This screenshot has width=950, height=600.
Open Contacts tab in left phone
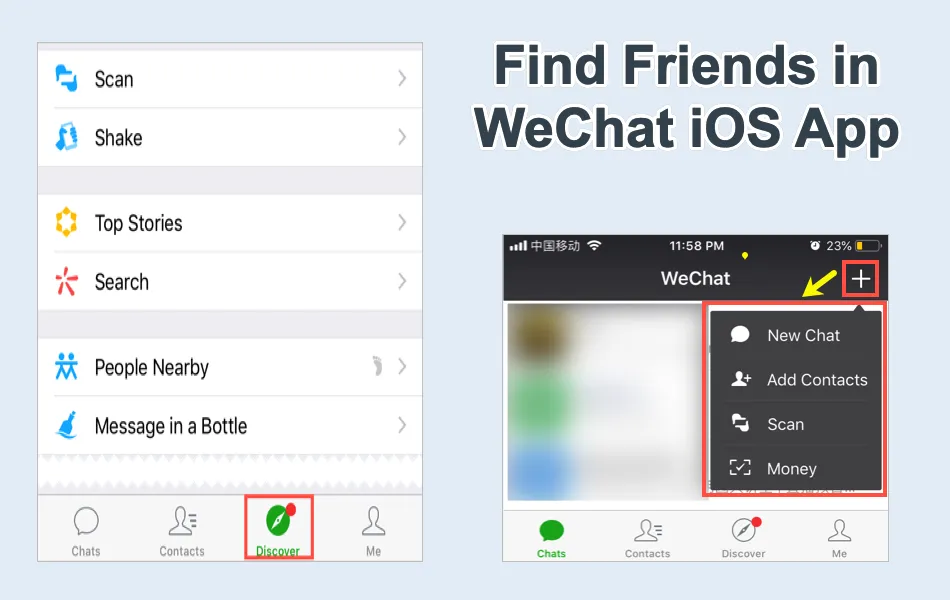(182, 532)
